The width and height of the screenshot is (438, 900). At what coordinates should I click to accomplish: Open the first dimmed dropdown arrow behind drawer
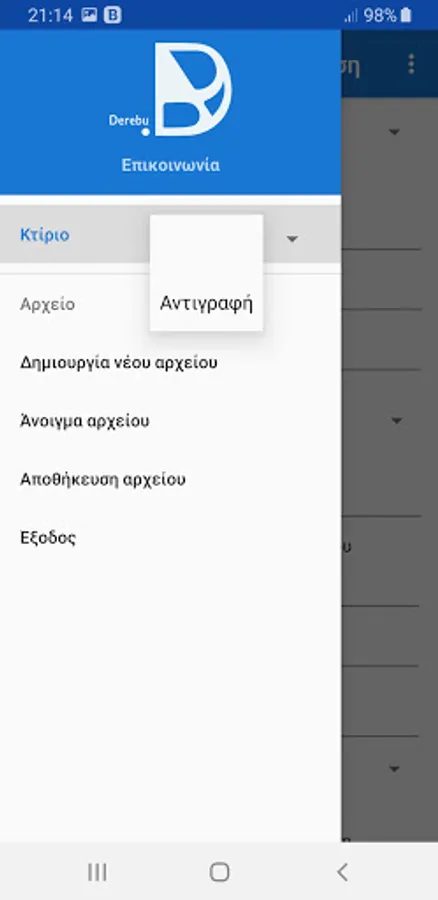pyautogui.click(x=394, y=132)
